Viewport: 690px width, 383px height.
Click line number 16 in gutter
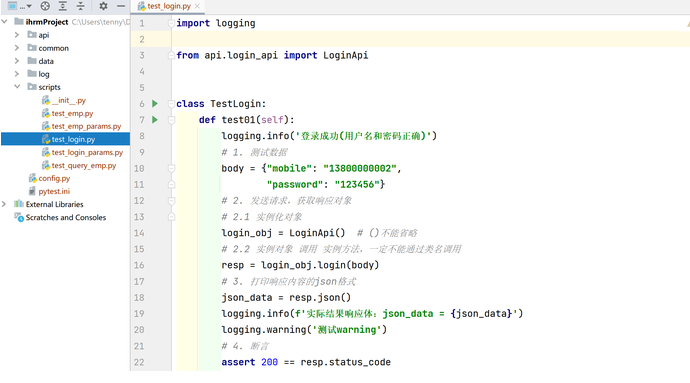pos(139,265)
